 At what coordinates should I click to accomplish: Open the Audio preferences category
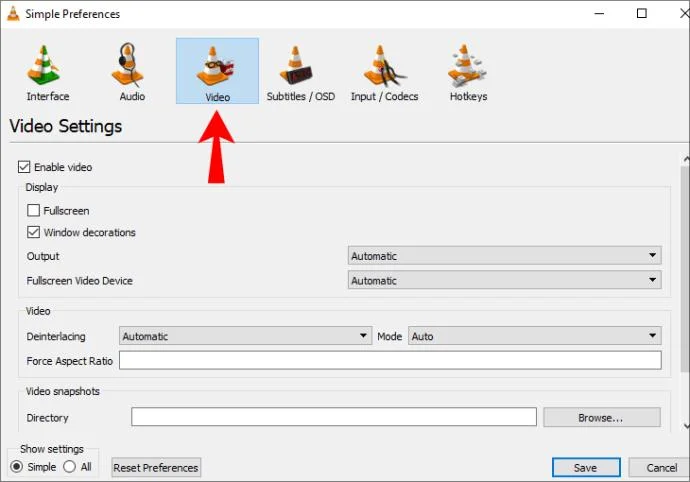coord(131,73)
